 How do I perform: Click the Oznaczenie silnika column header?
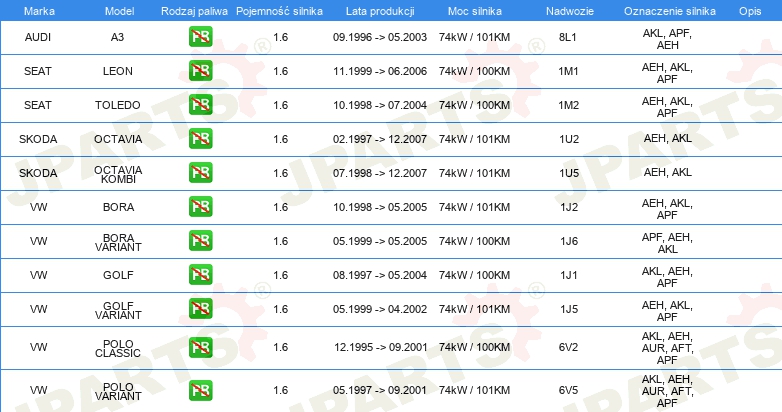coord(670,11)
